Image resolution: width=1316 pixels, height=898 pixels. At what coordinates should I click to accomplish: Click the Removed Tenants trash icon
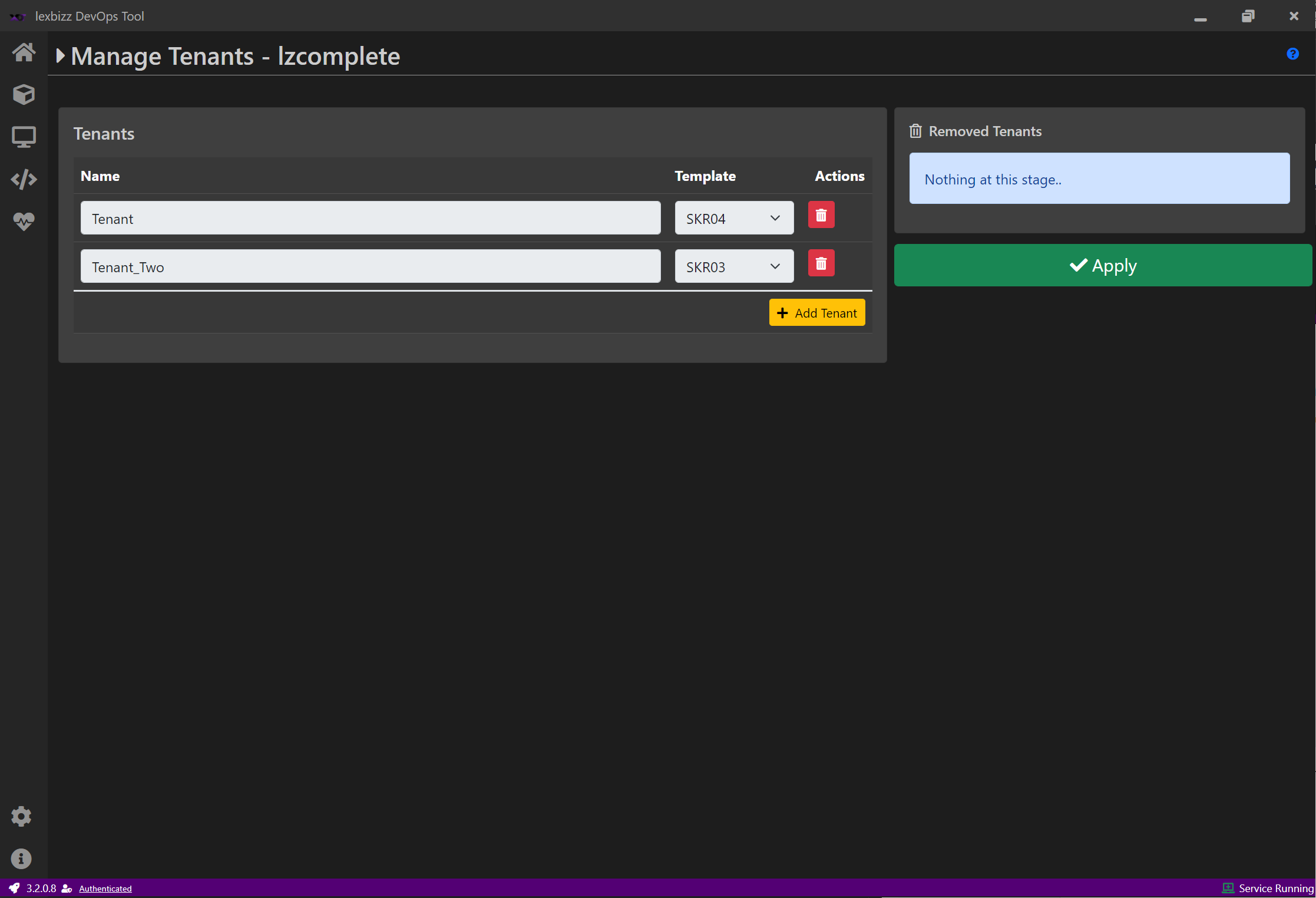[x=915, y=131]
